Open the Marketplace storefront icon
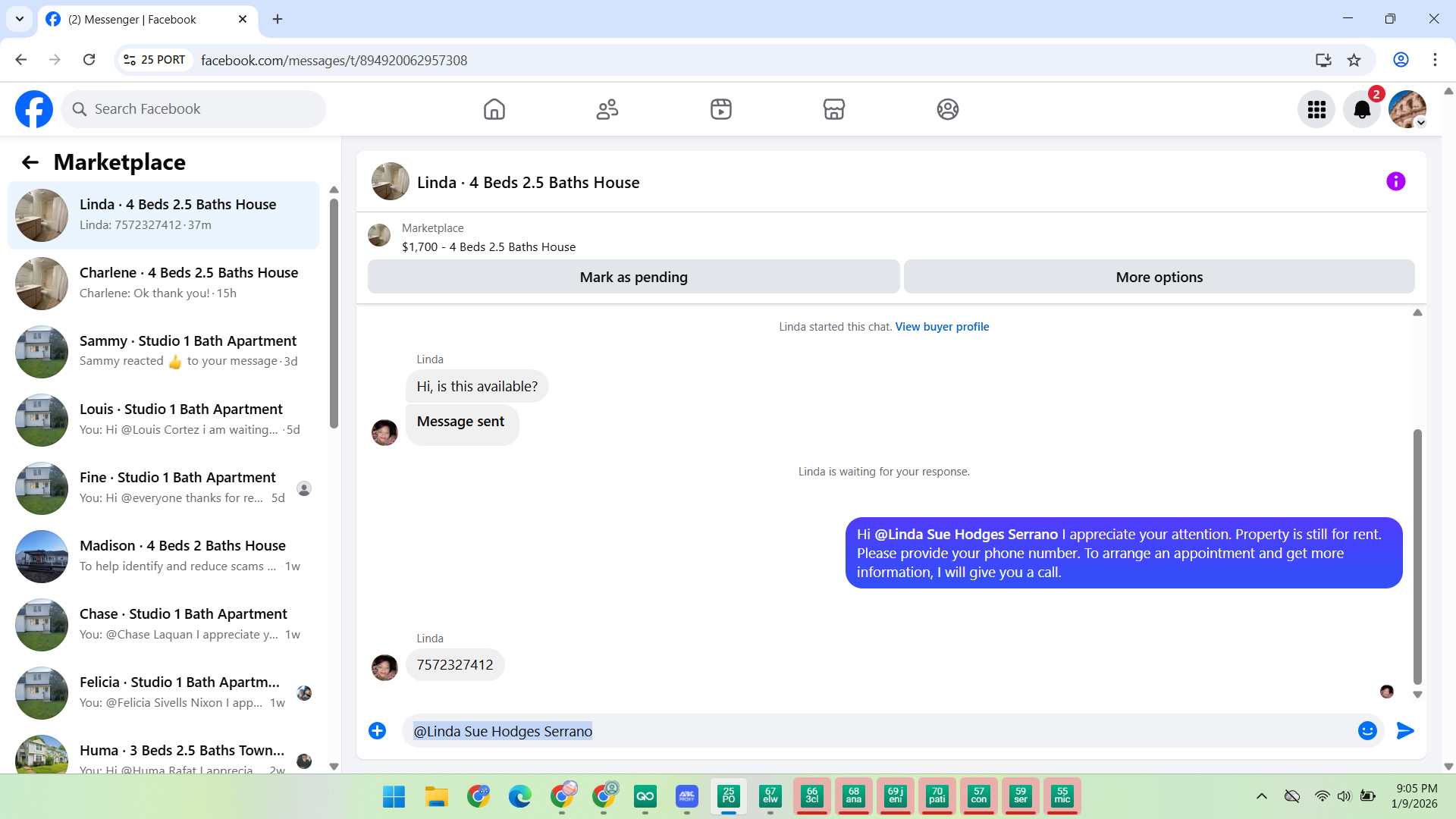 [x=833, y=109]
